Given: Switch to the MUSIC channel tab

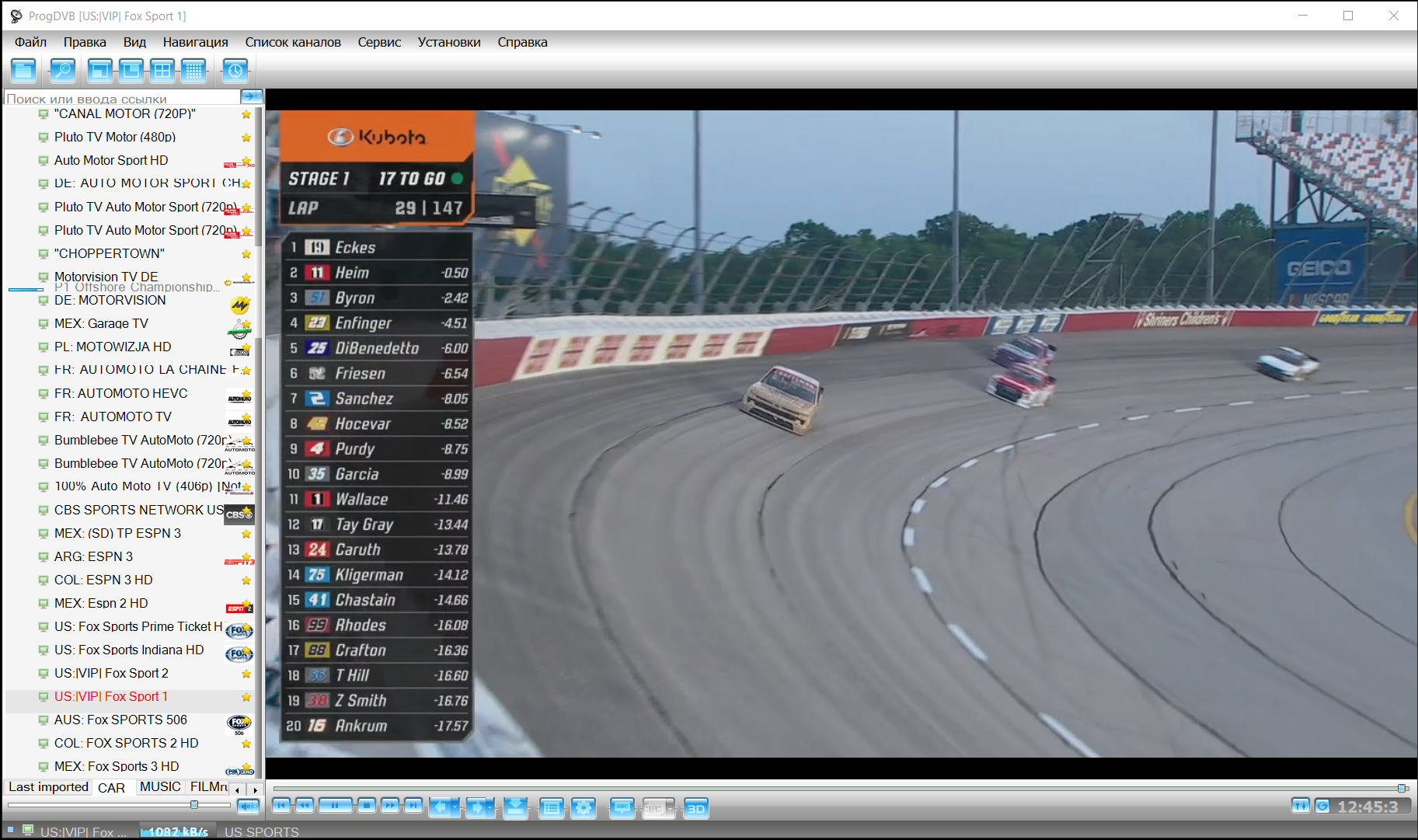Looking at the screenshot, I should [160, 787].
